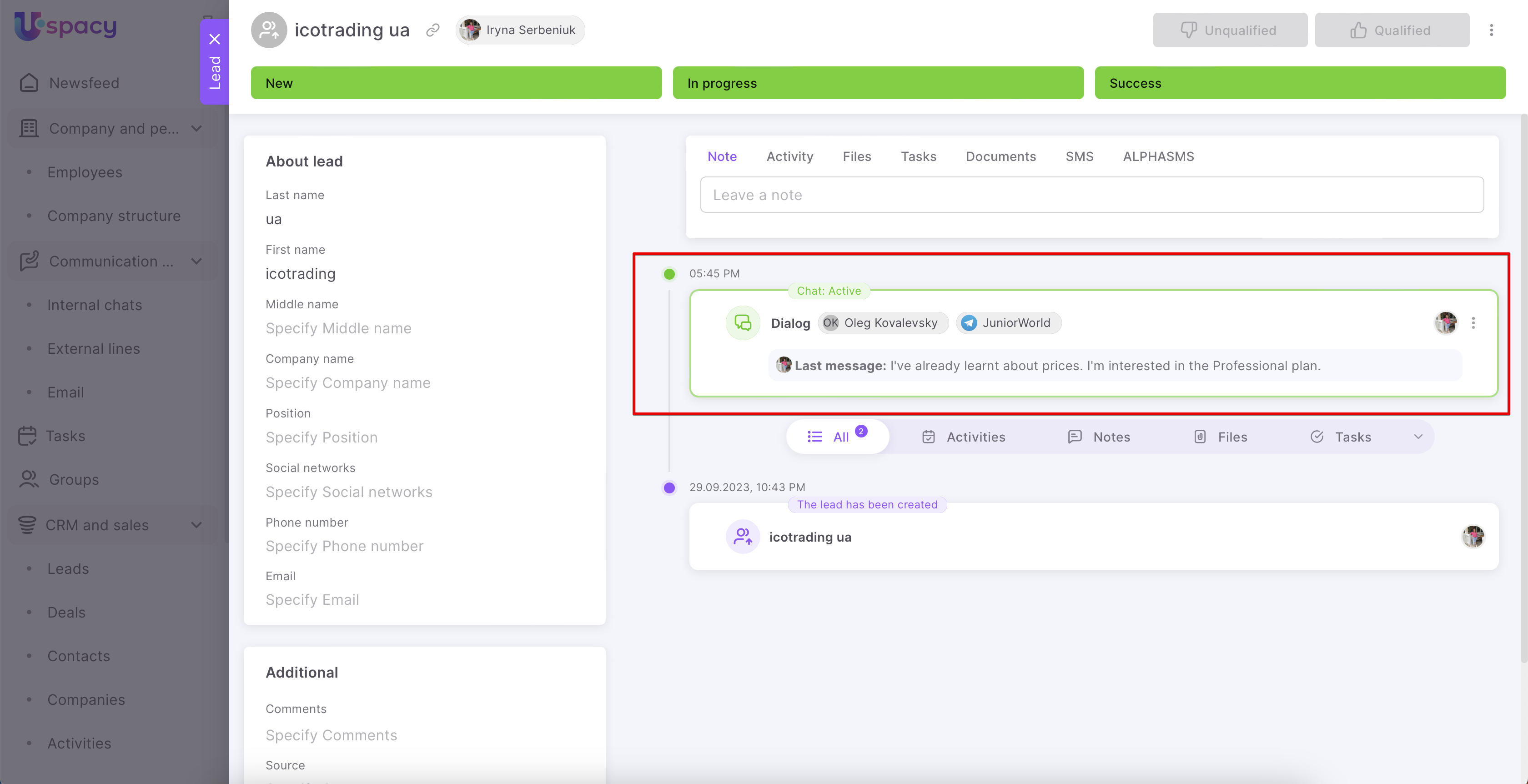1528x784 pixels.
Task: Open Groups in the sidebar
Action: (74, 479)
